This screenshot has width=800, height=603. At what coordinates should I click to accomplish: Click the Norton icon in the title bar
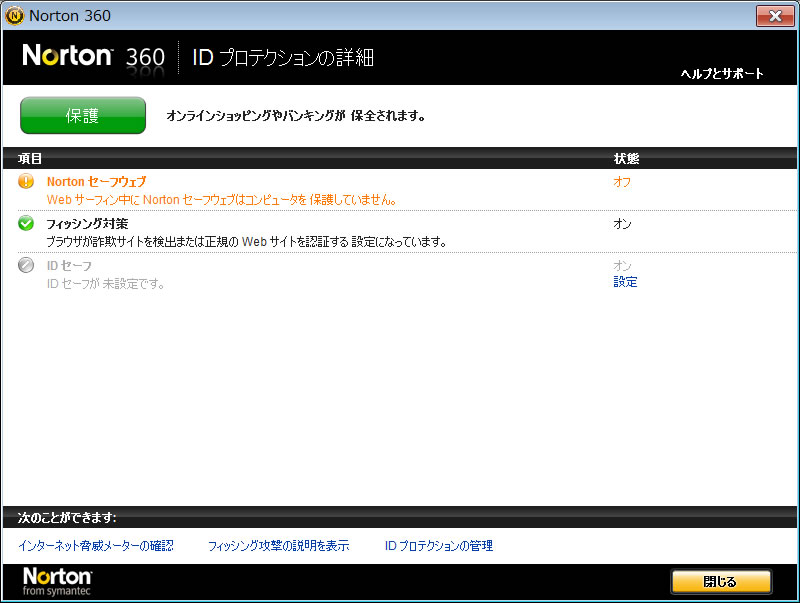tap(15, 16)
